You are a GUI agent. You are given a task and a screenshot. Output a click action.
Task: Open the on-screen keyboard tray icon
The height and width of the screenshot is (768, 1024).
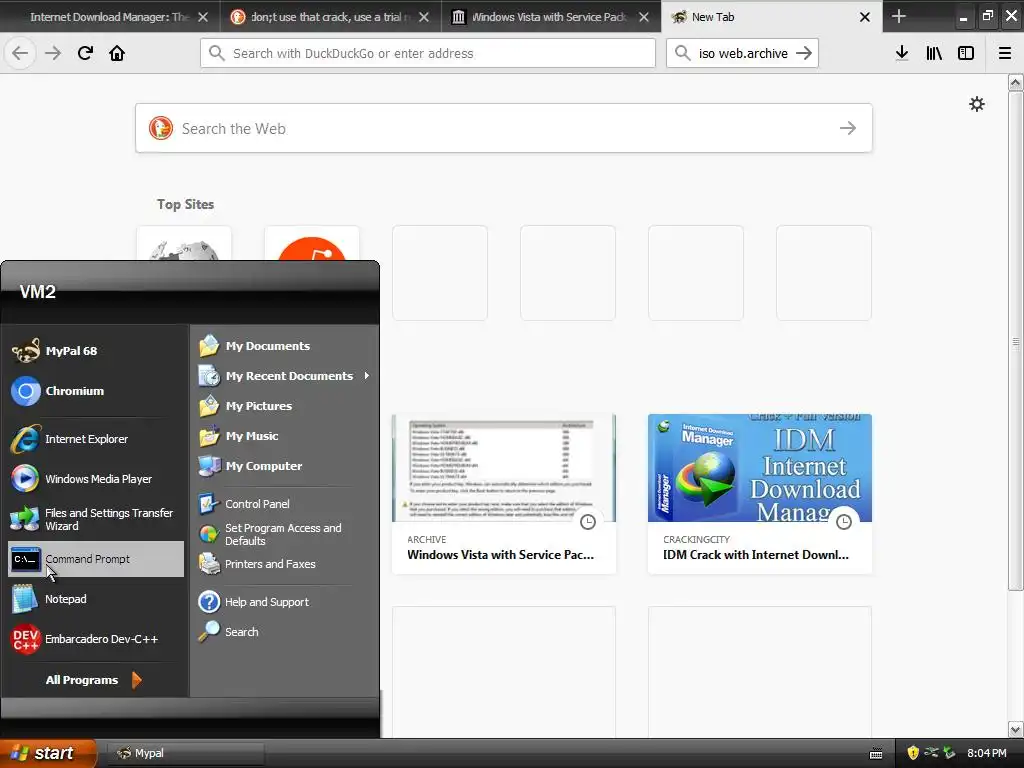(876, 754)
